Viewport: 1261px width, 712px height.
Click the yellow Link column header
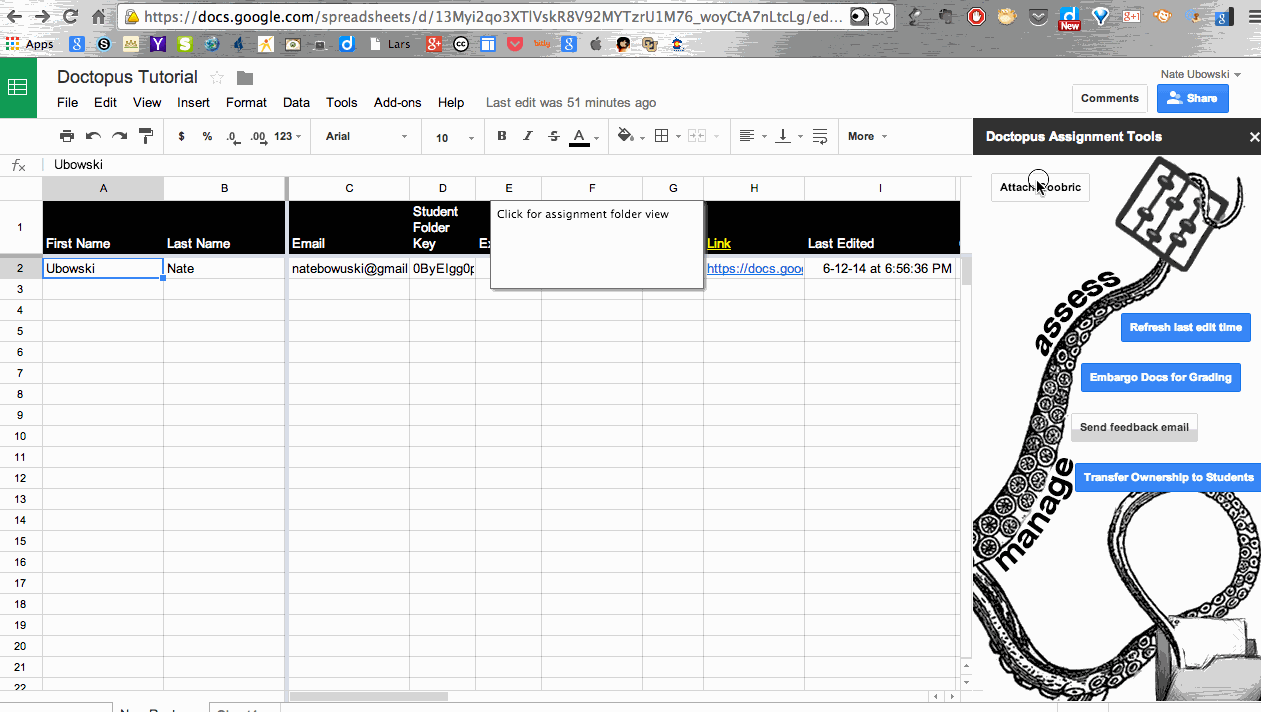click(x=719, y=243)
